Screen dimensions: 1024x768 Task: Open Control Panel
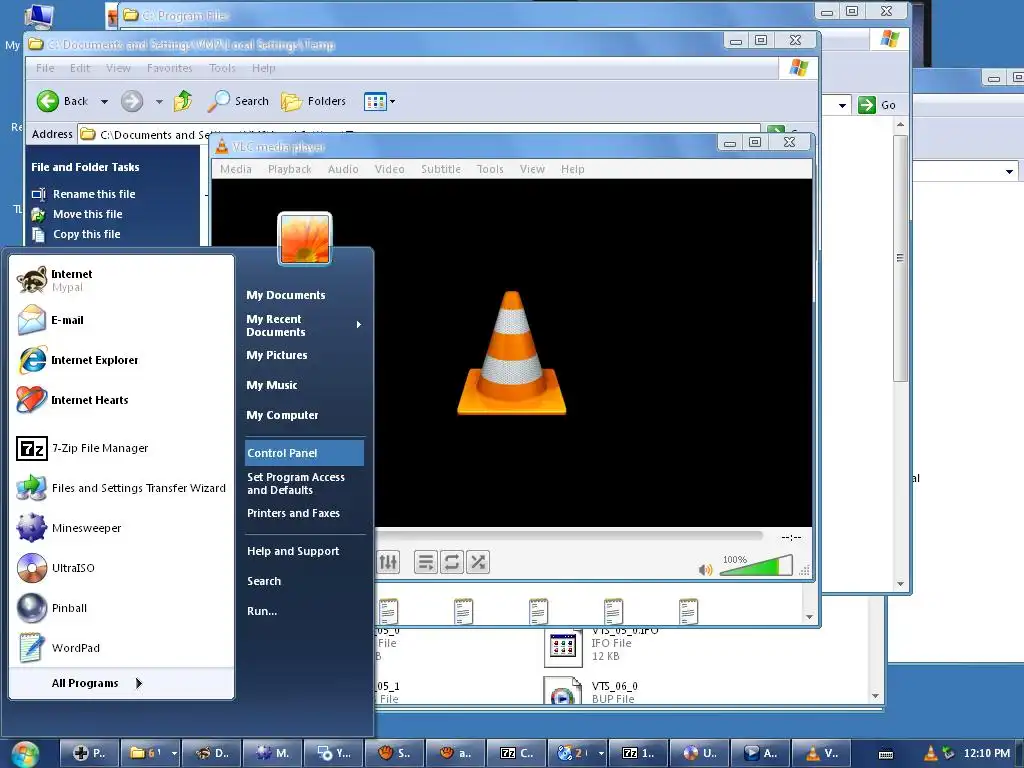(304, 453)
